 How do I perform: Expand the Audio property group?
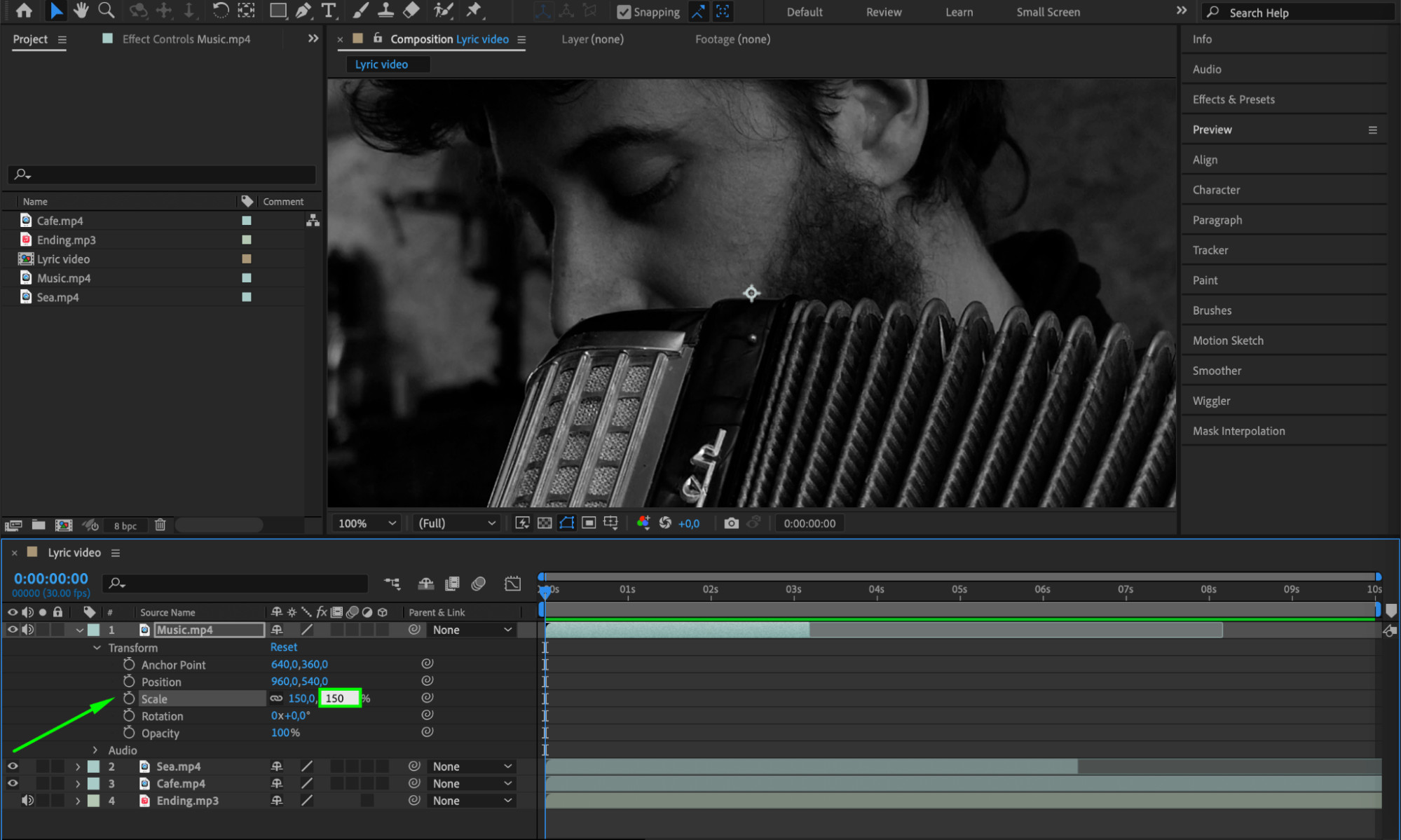pos(96,750)
